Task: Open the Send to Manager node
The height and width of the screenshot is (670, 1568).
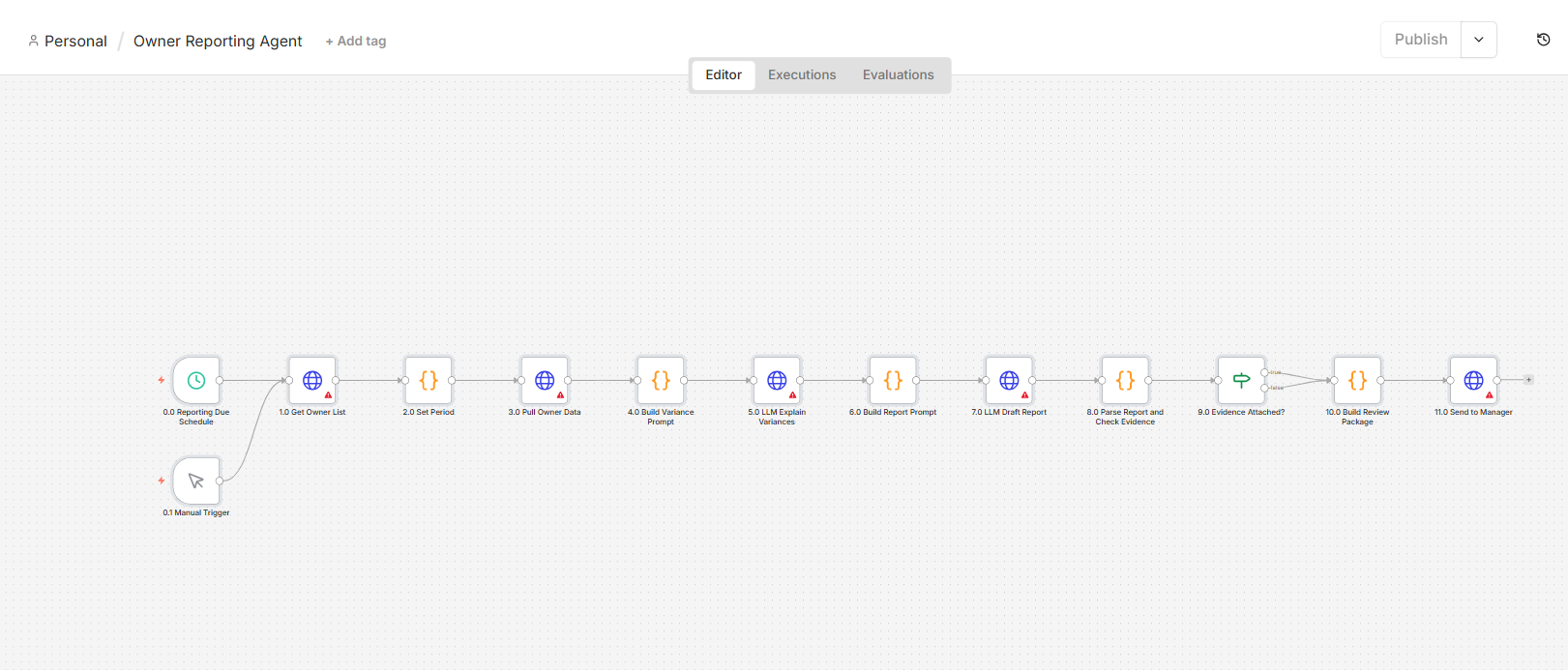Action: tap(1473, 380)
